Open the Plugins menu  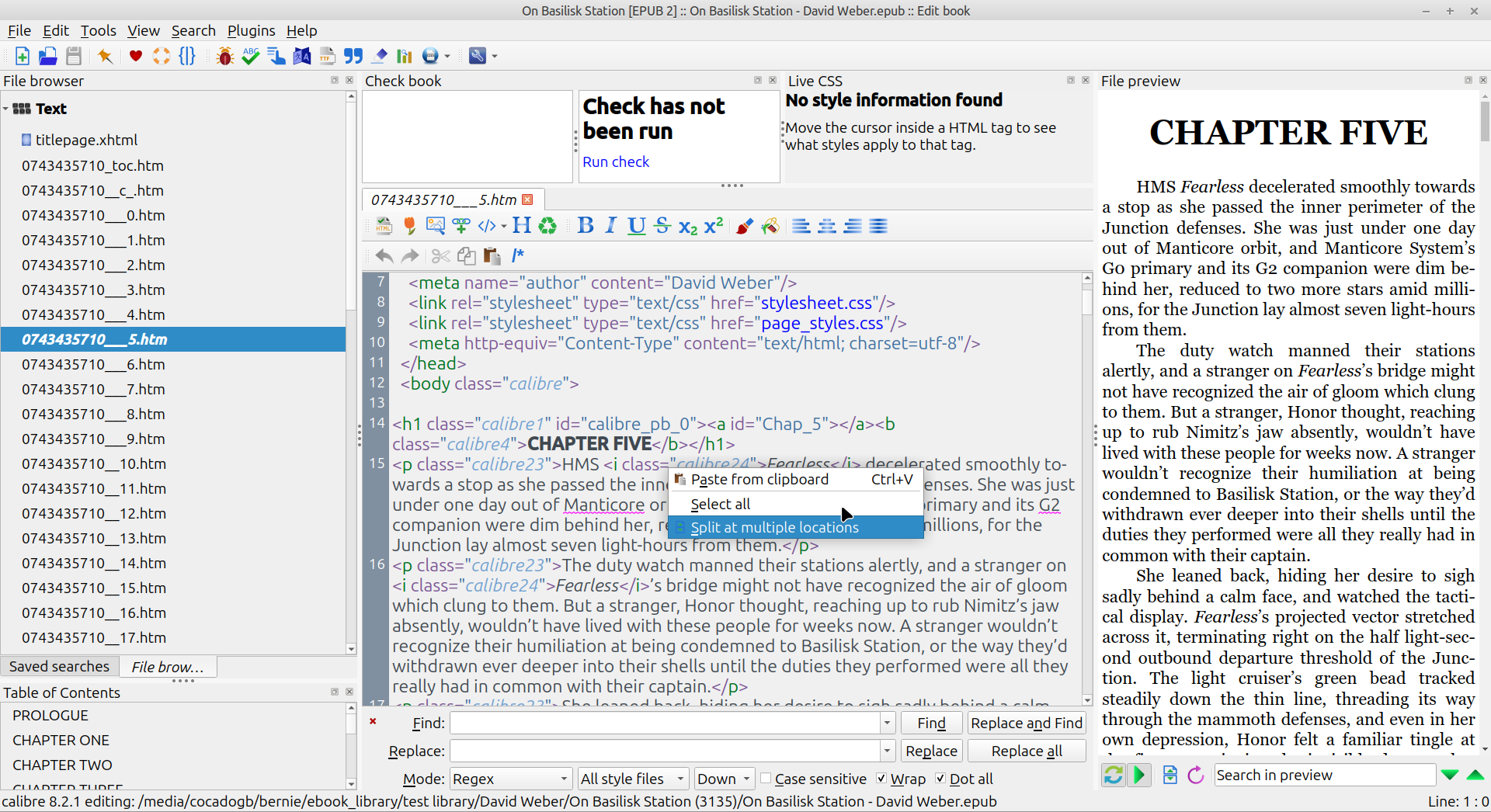tap(251, 30)
